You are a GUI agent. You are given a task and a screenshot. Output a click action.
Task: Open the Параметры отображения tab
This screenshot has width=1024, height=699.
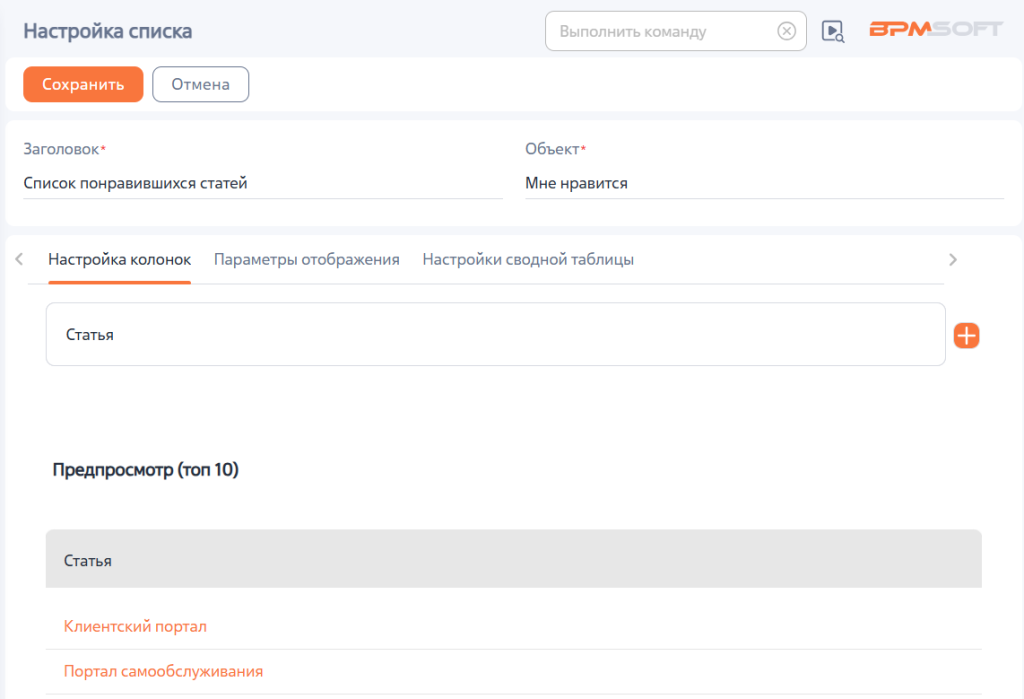306,259
